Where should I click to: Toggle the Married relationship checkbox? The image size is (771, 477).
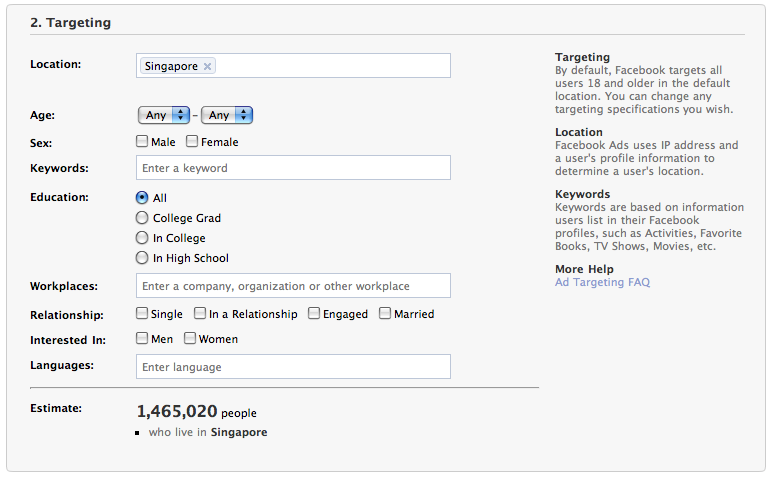[x=385, y=313]
